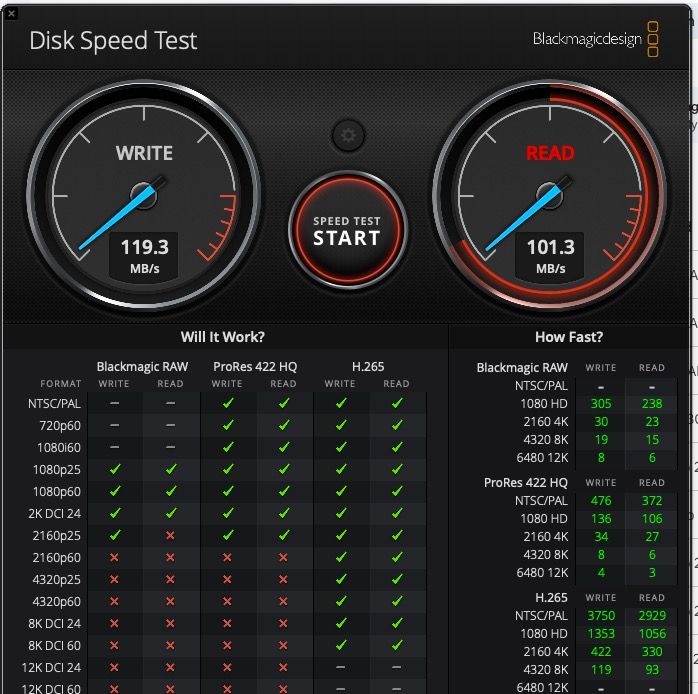This screenshot has width=698, height=694.
Task: Click the 2K DCI 24 format row label
Action: [x=57, y=513]
